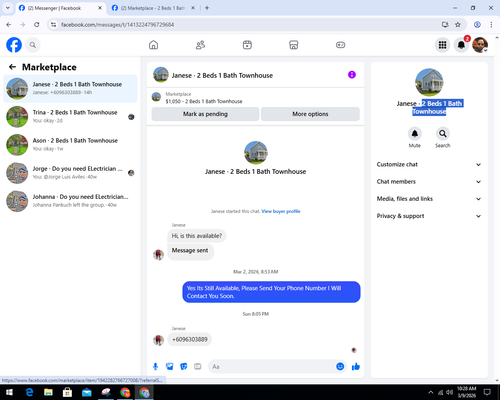The height and width of the screenshot is (400, 500).
Task: Send a thumbs-up like
Action: click(356, 367)
